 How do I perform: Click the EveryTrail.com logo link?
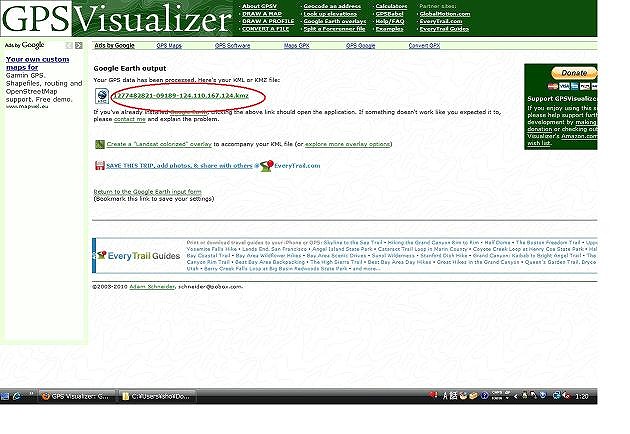(x=290, y=166)
